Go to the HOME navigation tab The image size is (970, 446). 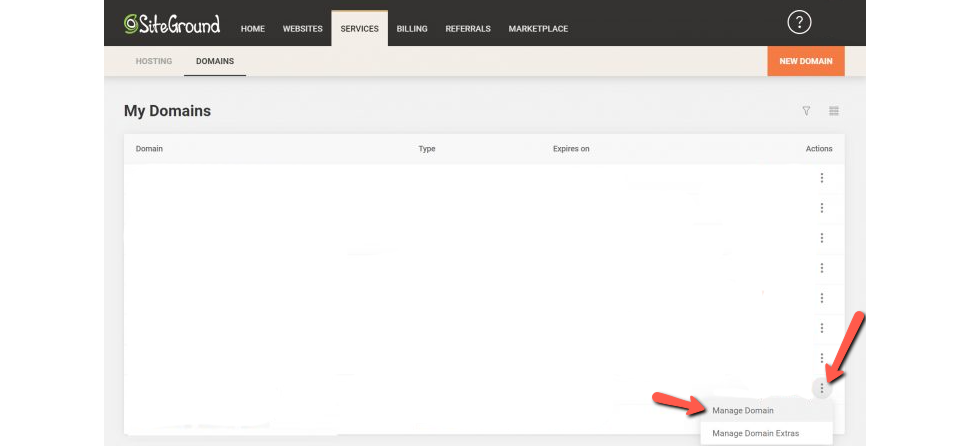(x=252, y=29)
